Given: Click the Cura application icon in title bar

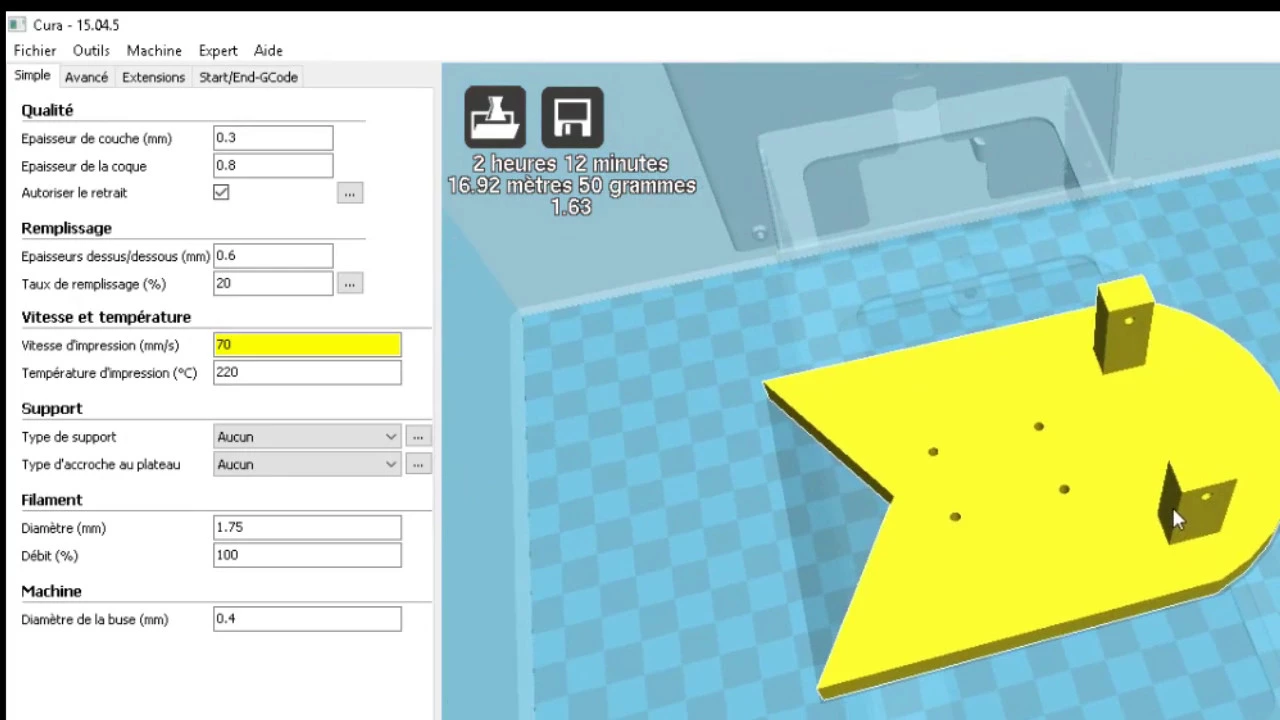Looking at the screenshot, I should coord(17,24).
